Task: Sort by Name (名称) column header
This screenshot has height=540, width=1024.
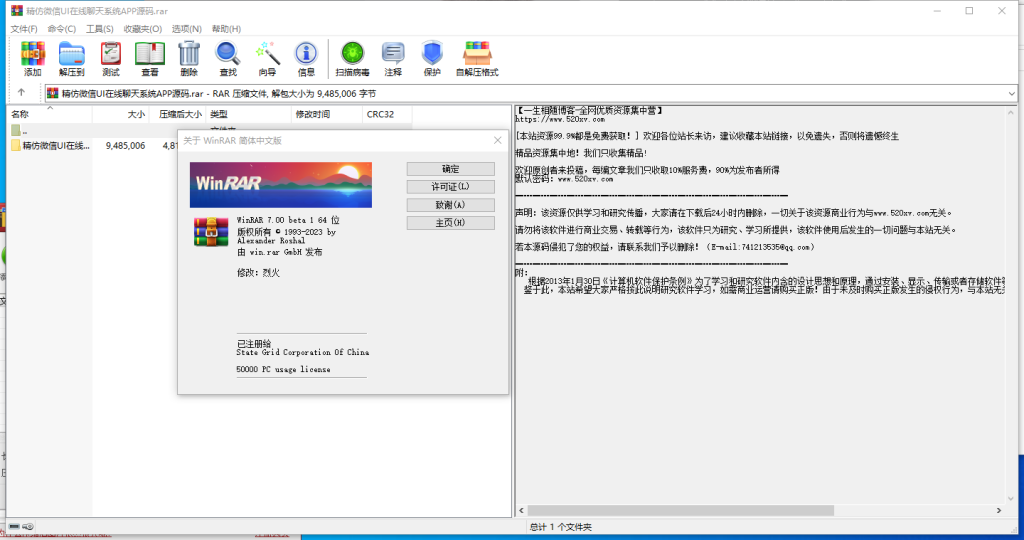Action: pos(50,114)
